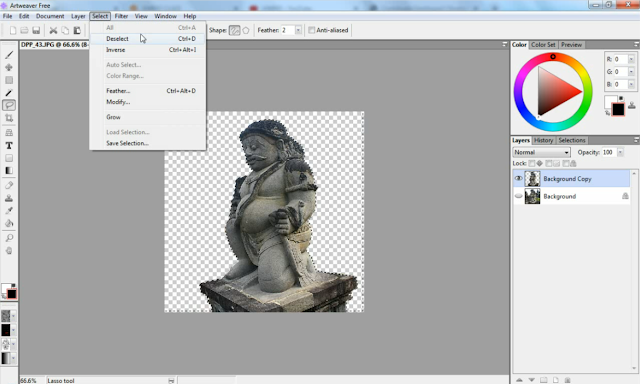640x384 pixels.
Task: Click delete layer trash icon
Action: click(x=567, y=380)
